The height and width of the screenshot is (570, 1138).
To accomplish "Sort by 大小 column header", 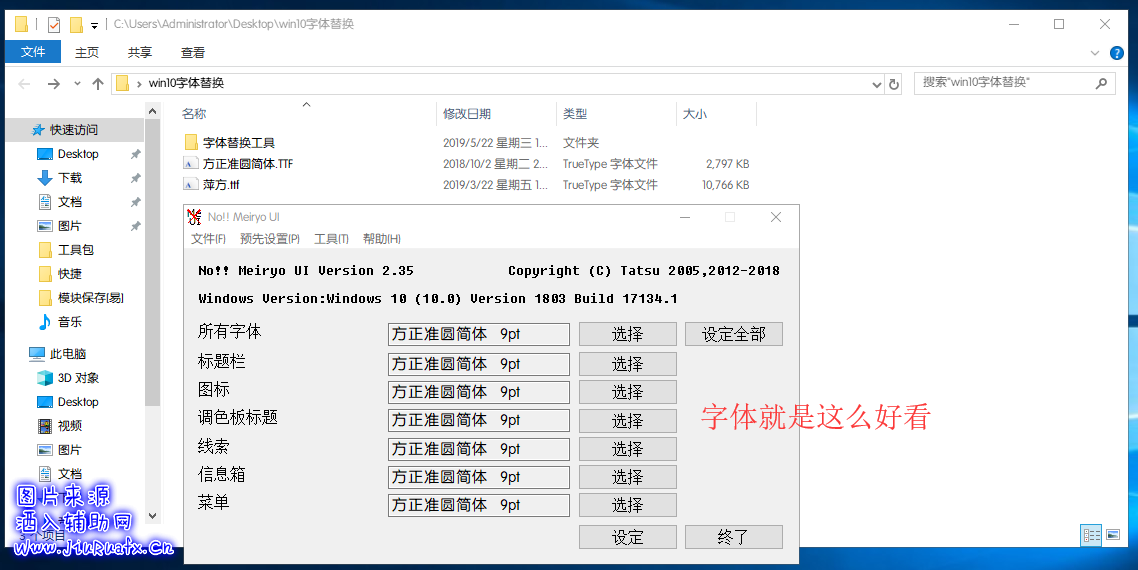I will click(695, 114).
